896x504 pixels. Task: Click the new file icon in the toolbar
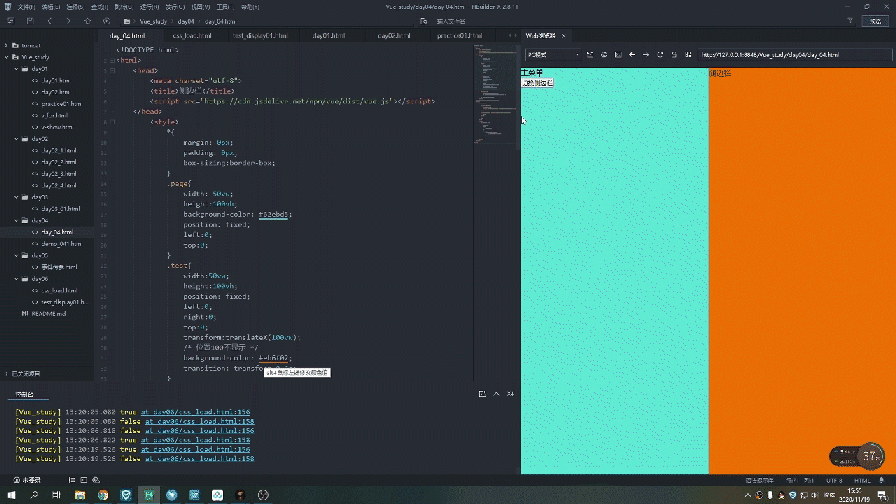pos(10,21)
